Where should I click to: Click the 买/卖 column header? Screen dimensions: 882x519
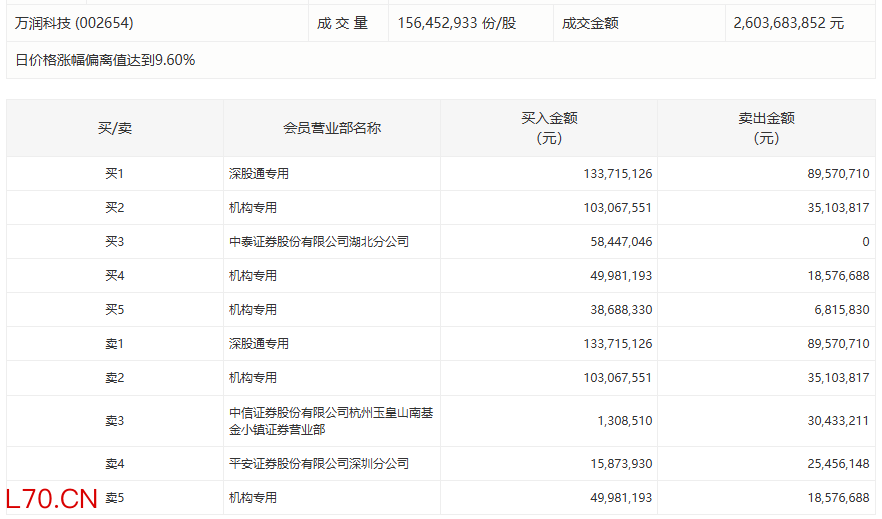point(114,128)
